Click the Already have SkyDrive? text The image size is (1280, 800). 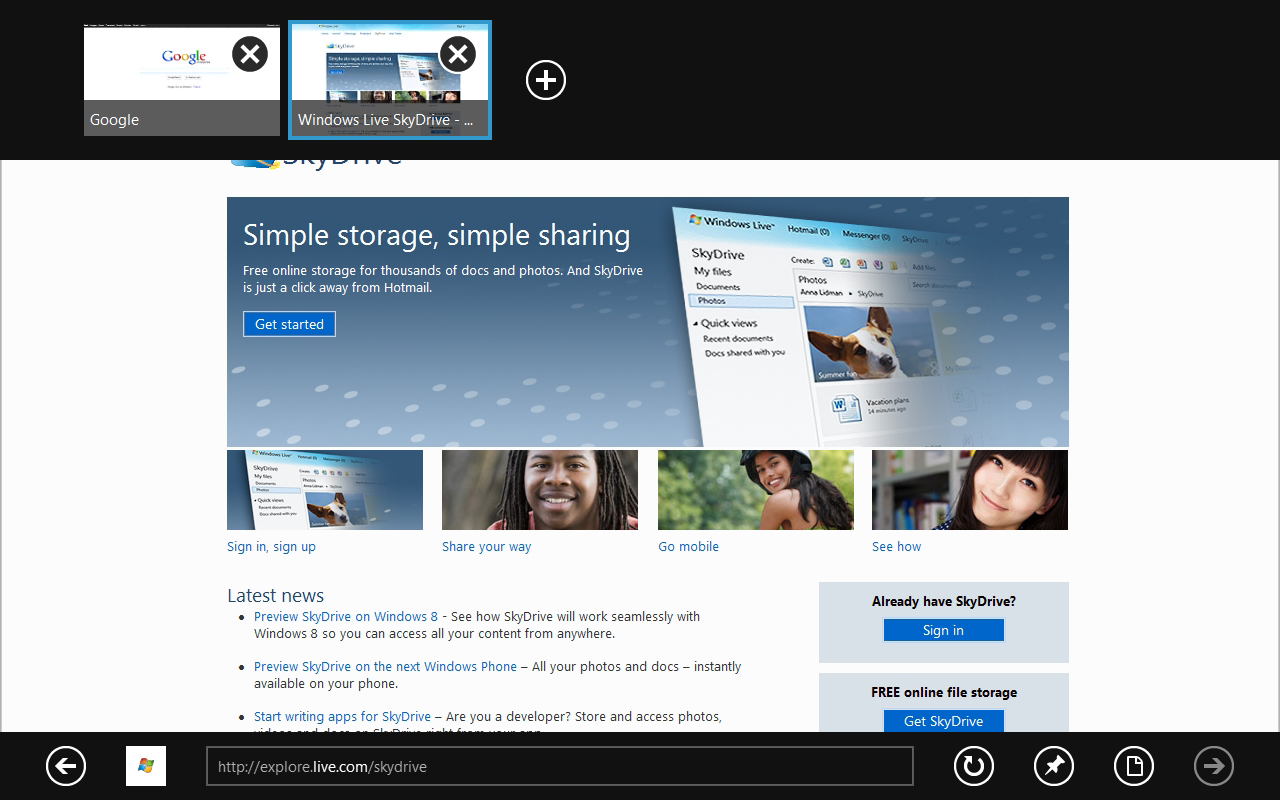pos(944,601)
